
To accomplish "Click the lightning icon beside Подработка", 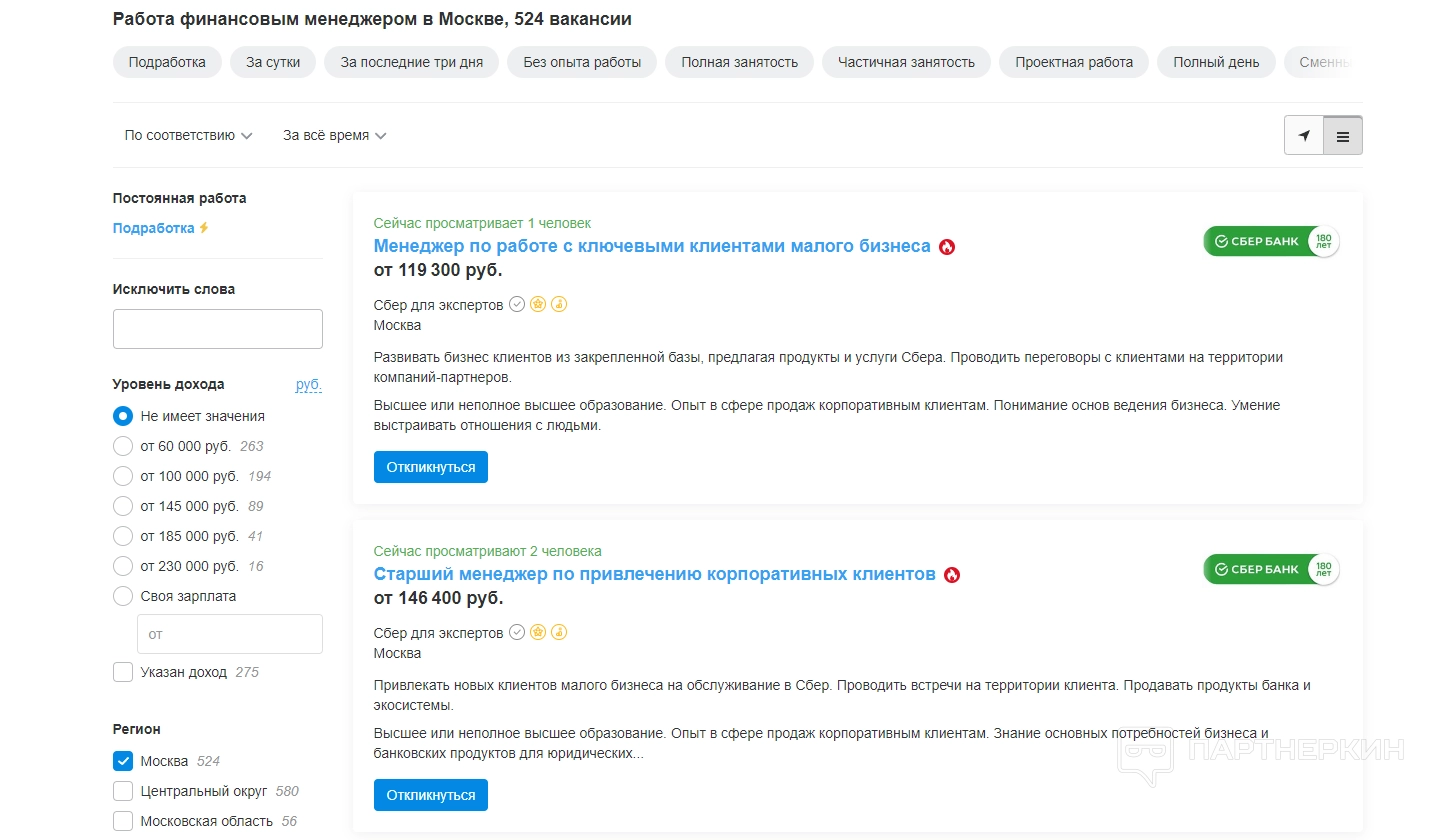I will 204,228.
